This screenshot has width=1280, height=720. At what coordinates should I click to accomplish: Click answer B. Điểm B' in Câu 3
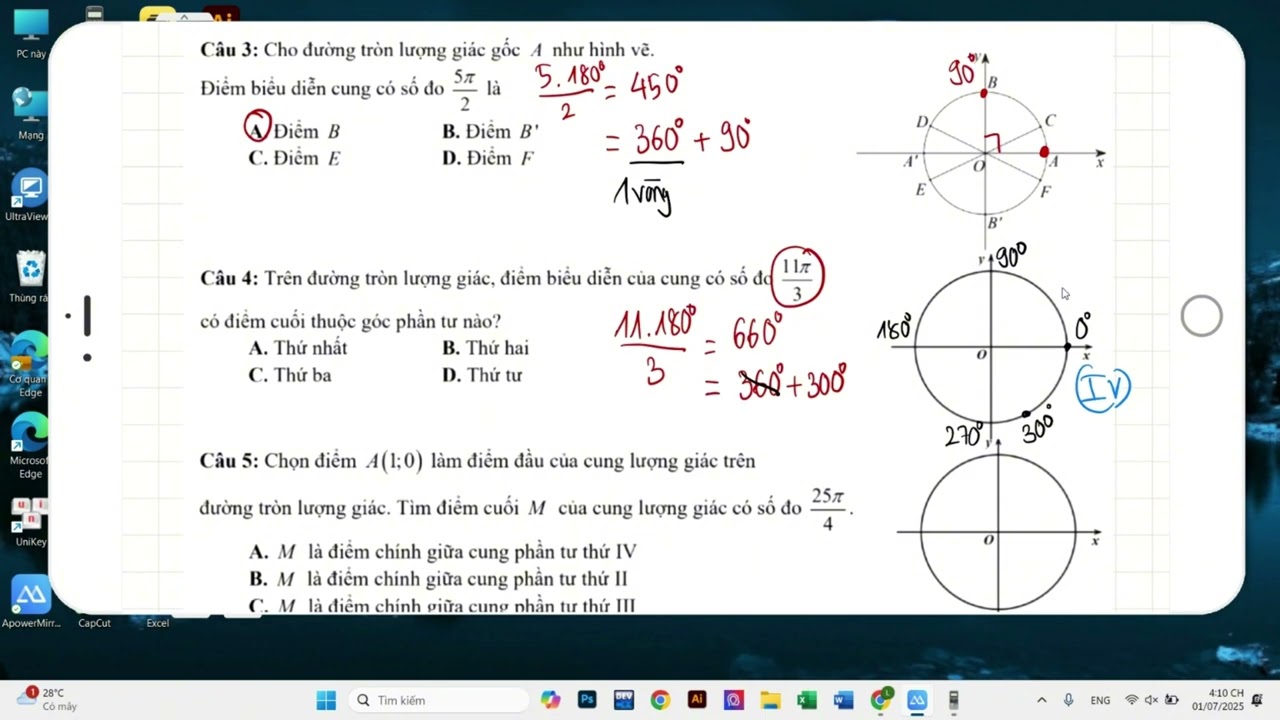[490, 131]
